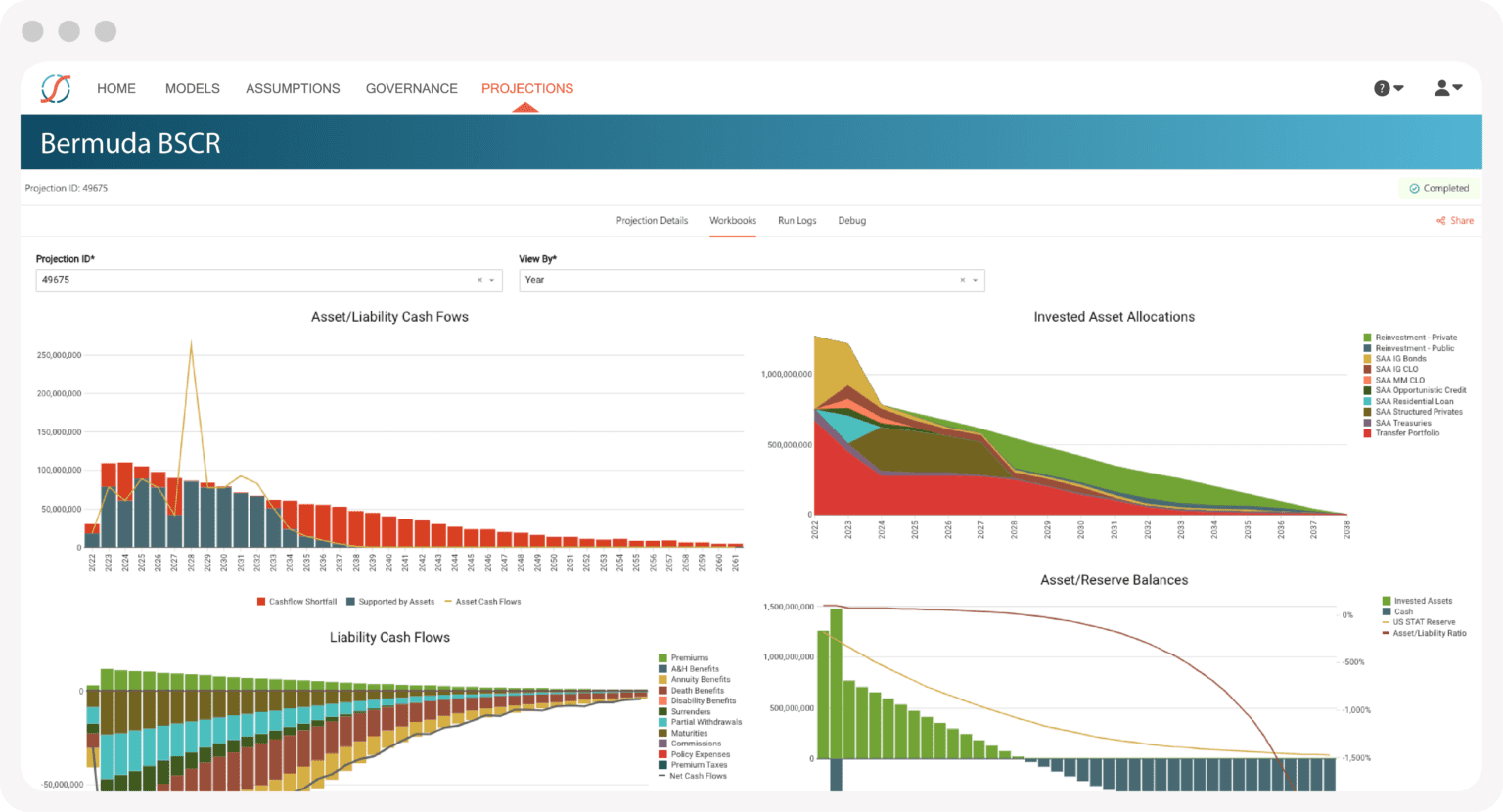Click the user profile icon
The height and width of the screenshot is (812, 1503).
[1441, 88]
